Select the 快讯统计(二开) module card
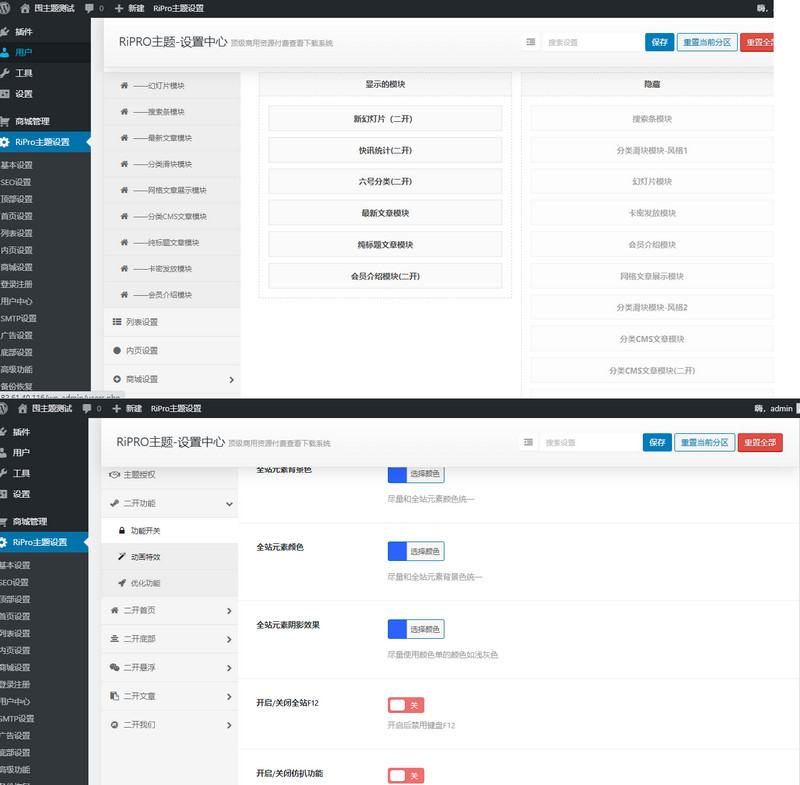Screen dimensions: 800x785 click(385, 150)
